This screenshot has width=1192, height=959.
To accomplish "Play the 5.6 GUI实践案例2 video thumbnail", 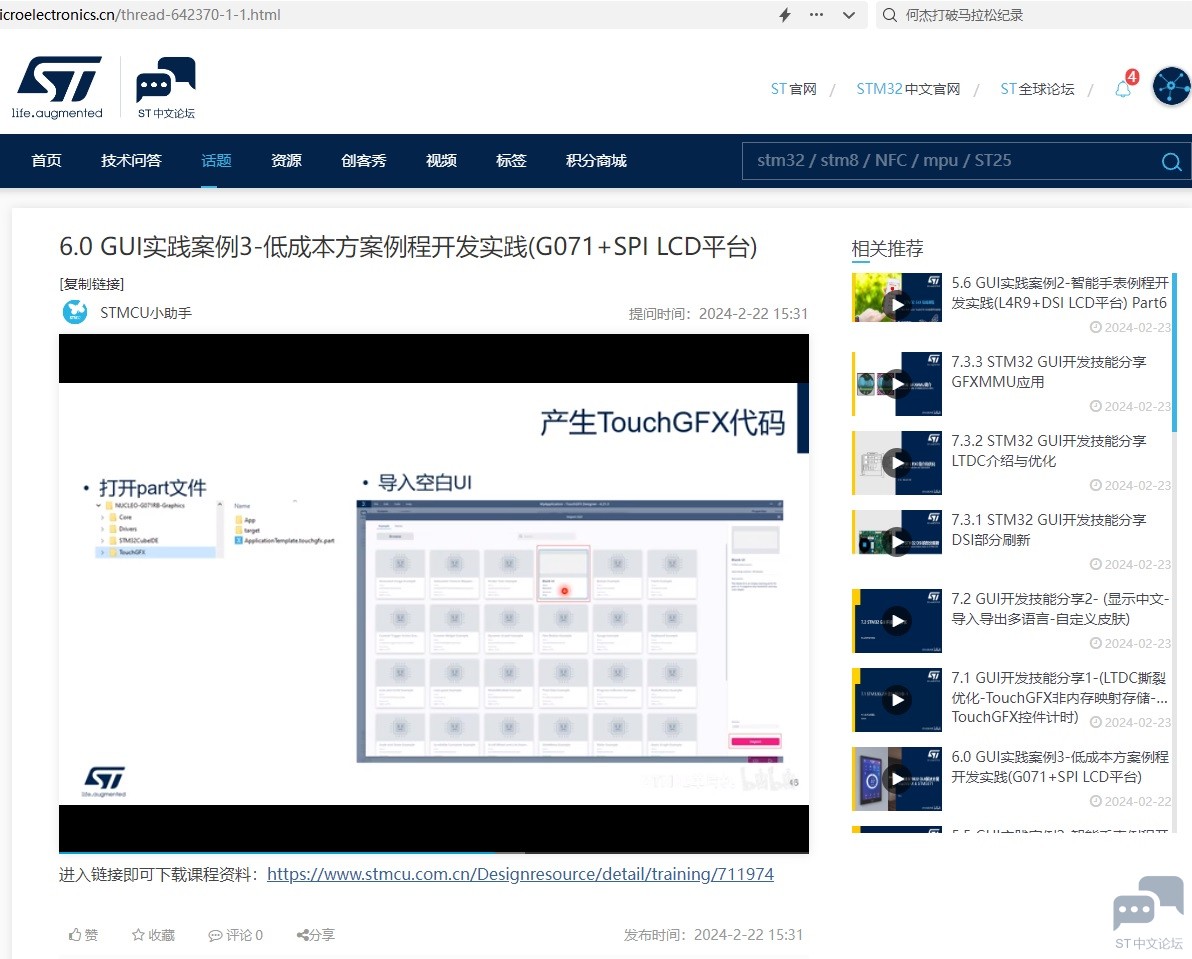I will [897, 297].
